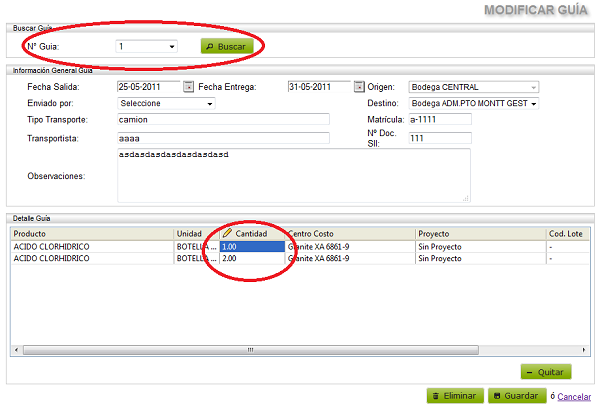This screenshot has height=411, width=600.
Task: Click the Eliminar button
Action: click(x=455, y=396)
